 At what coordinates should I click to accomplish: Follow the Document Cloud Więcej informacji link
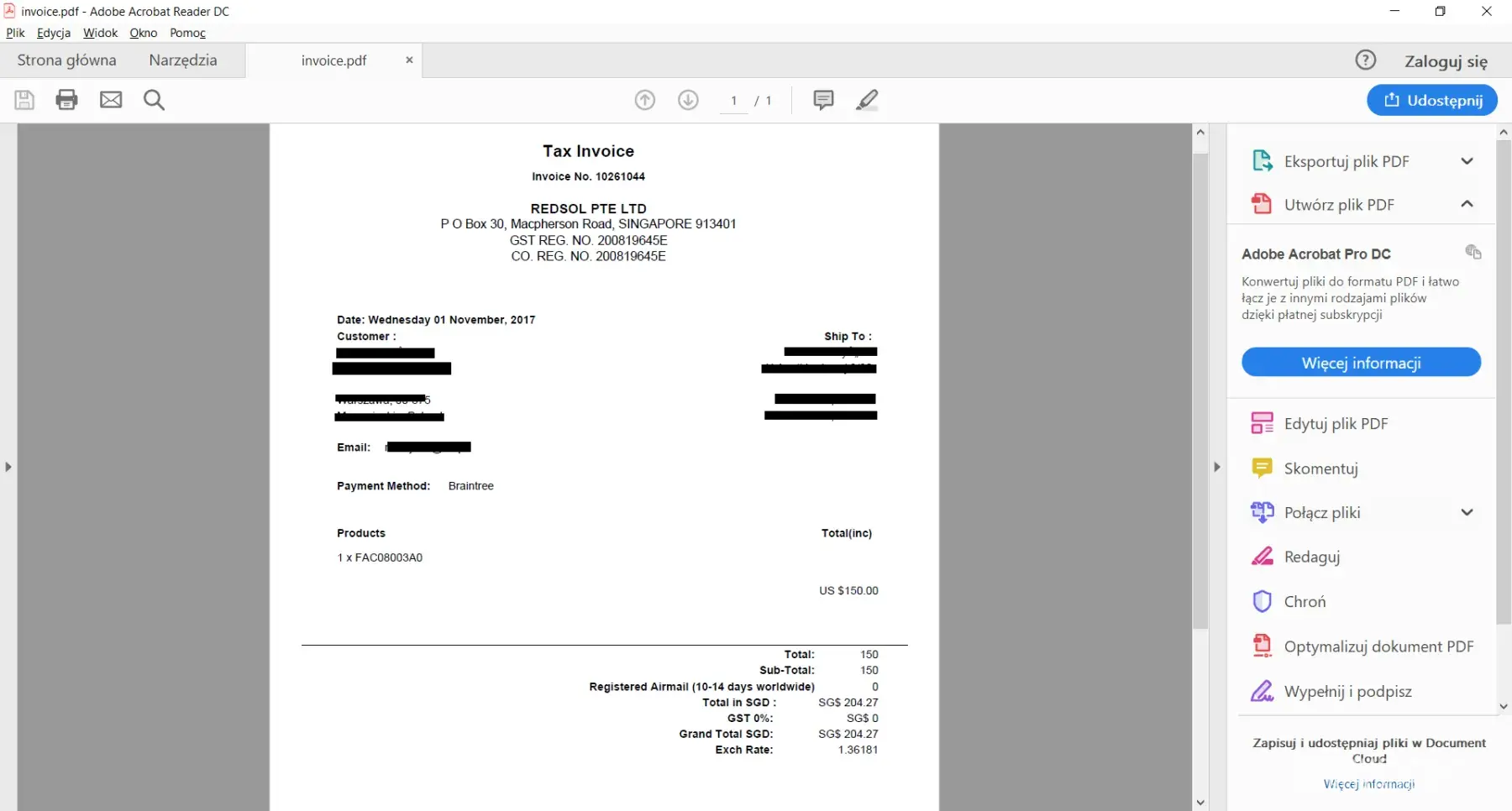tap(1369, 783)
